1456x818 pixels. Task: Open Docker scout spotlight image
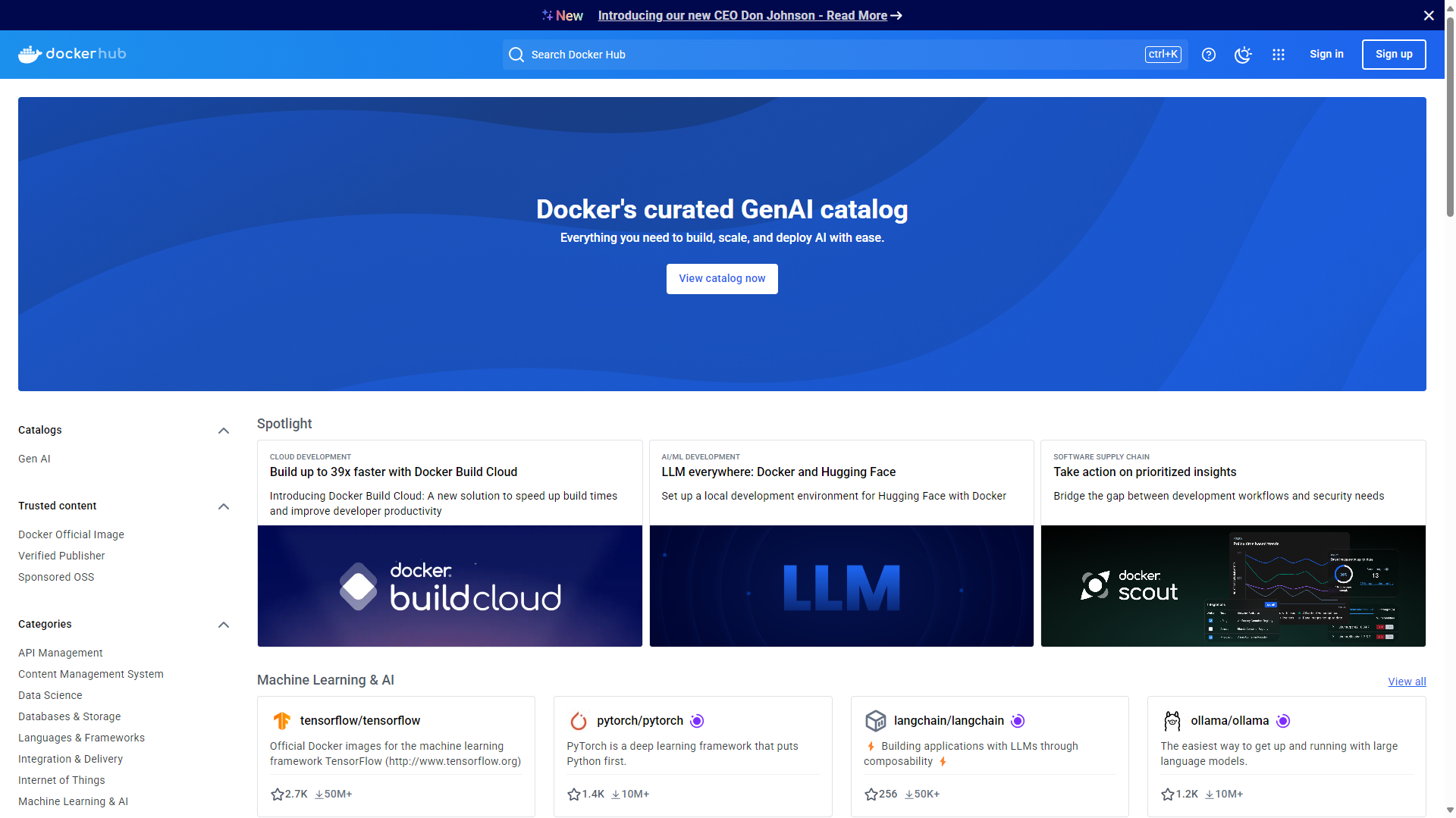(x=1233, y=586)
